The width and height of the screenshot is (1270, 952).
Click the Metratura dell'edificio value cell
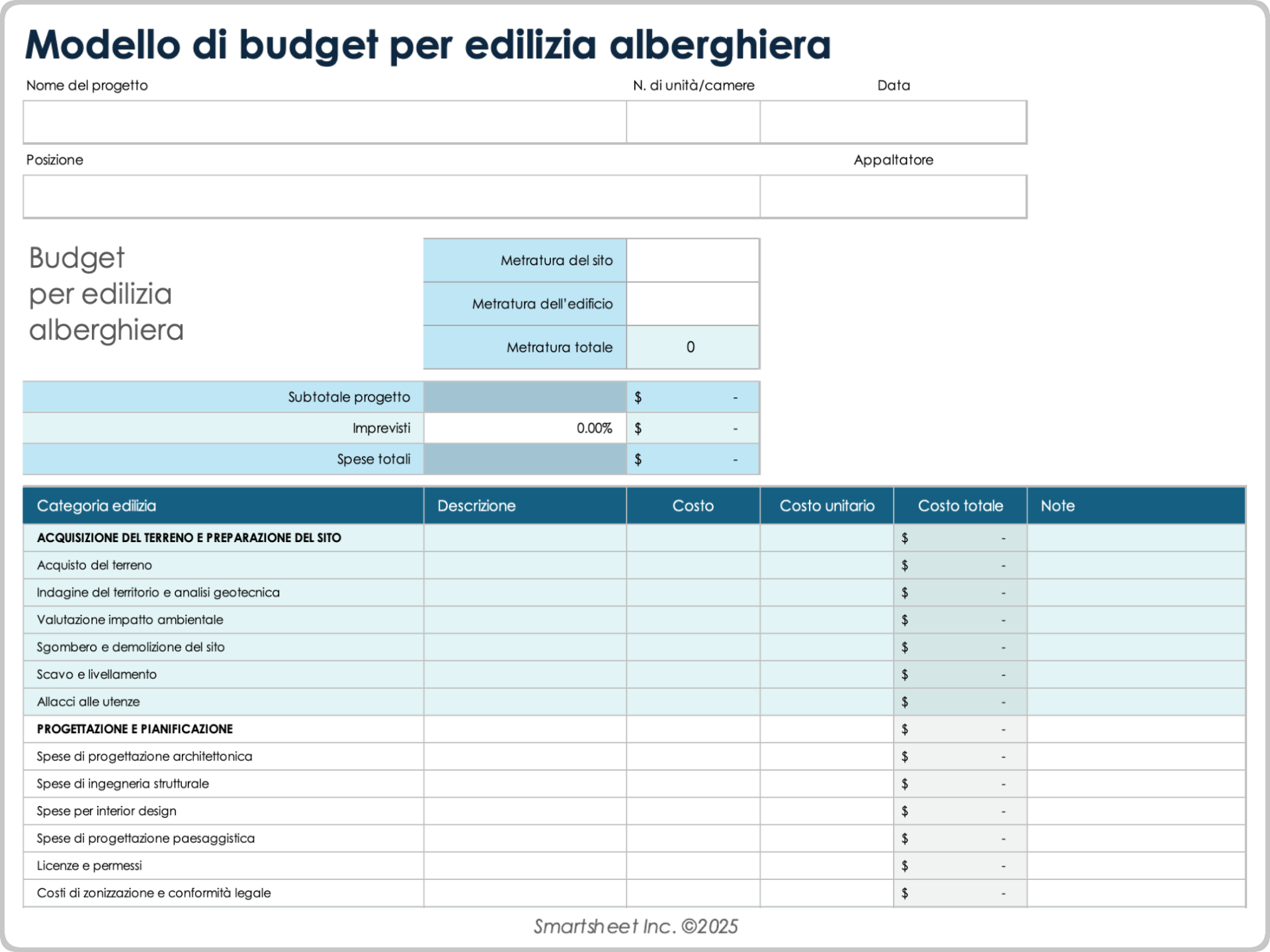coord(693,304)
